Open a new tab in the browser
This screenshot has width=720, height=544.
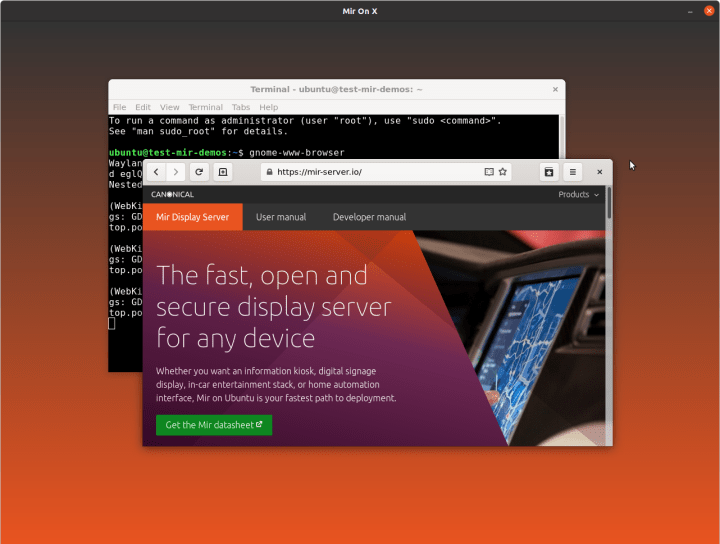[x=223, y=172]
